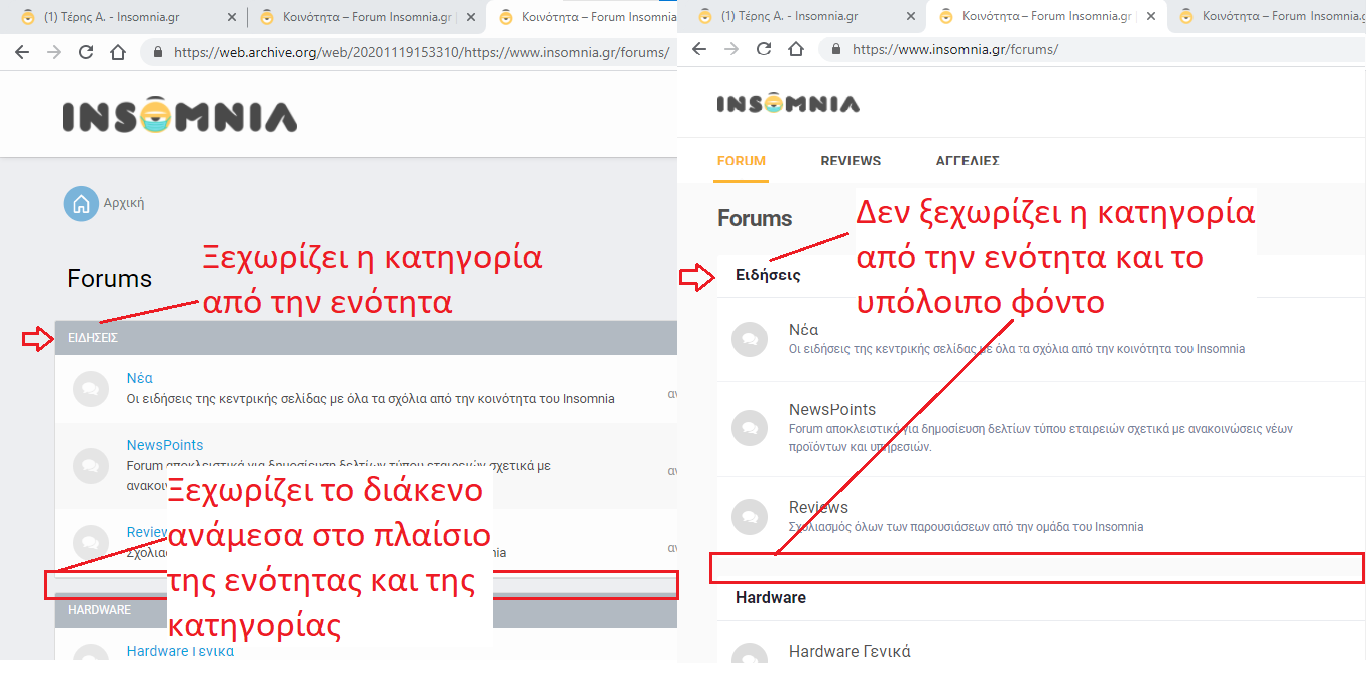The image size is (1366, 687).
Task: Click speech bubble icon beside new-site Hardware Γενικά
Action: coord(749,655)
